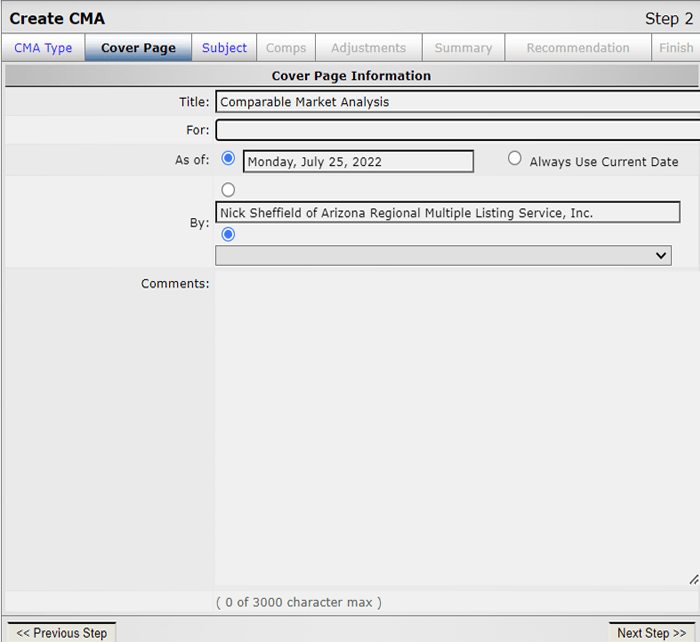Click the 'Step 2' indicator text

pos(669,19)
